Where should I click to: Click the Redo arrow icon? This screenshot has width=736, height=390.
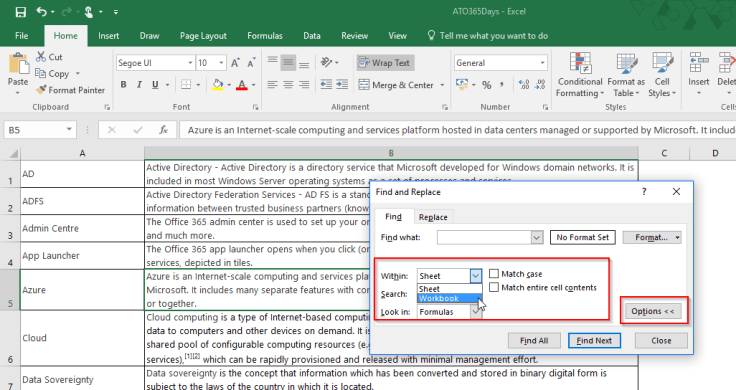[66, 11]
